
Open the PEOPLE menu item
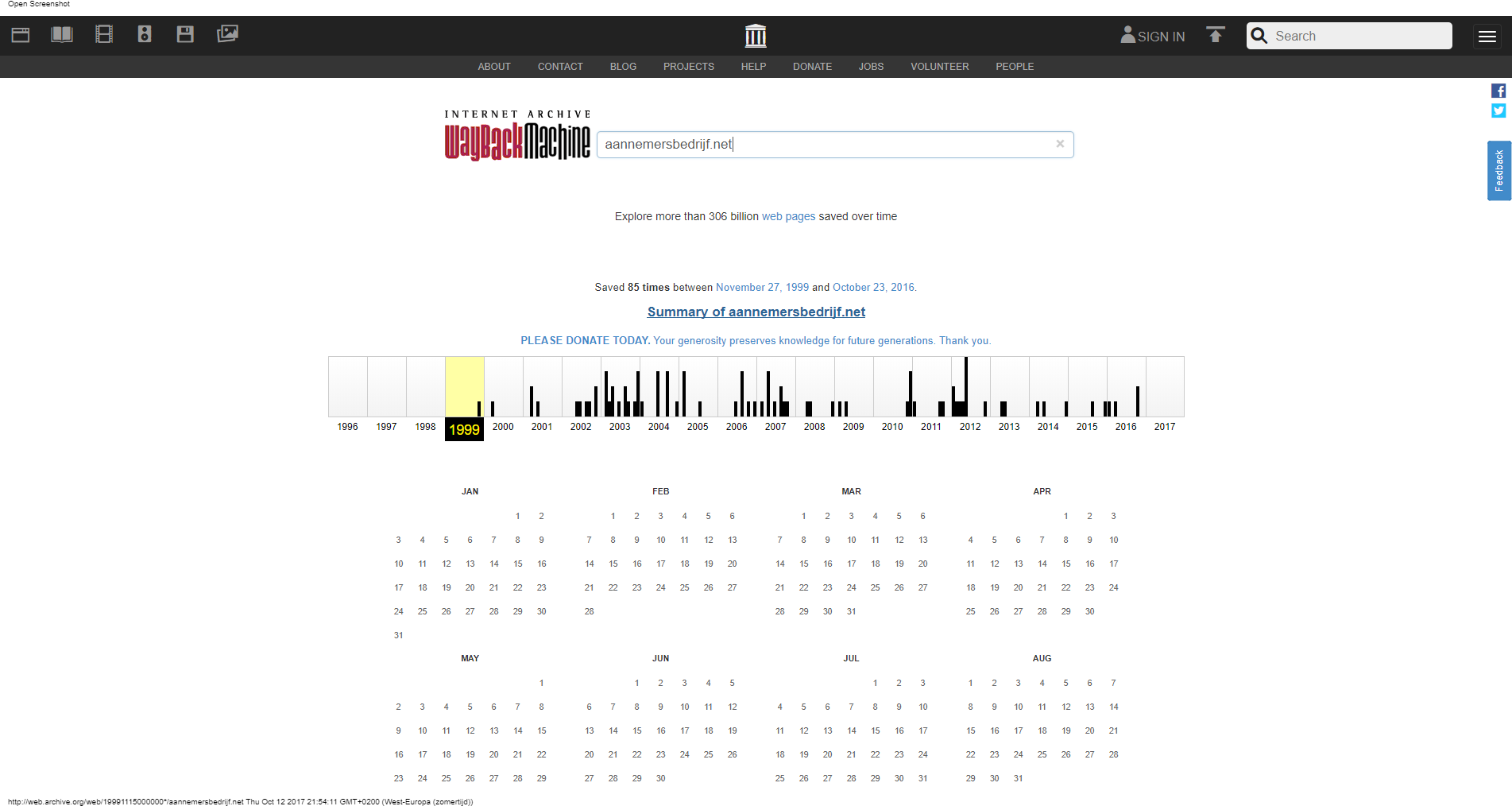(1015, 67)
